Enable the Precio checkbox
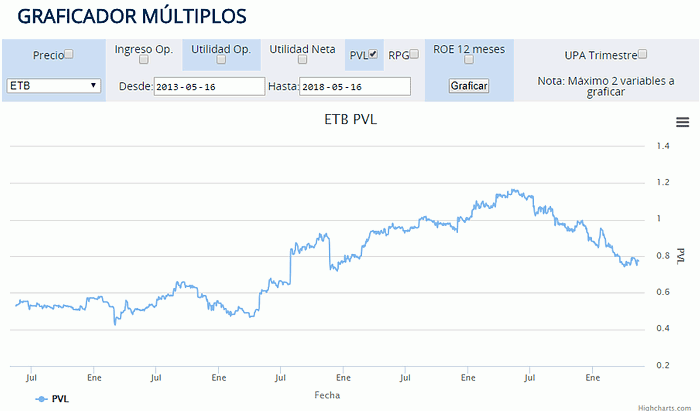The height and width of the screenshot is (411, 700). coord(69,54)
